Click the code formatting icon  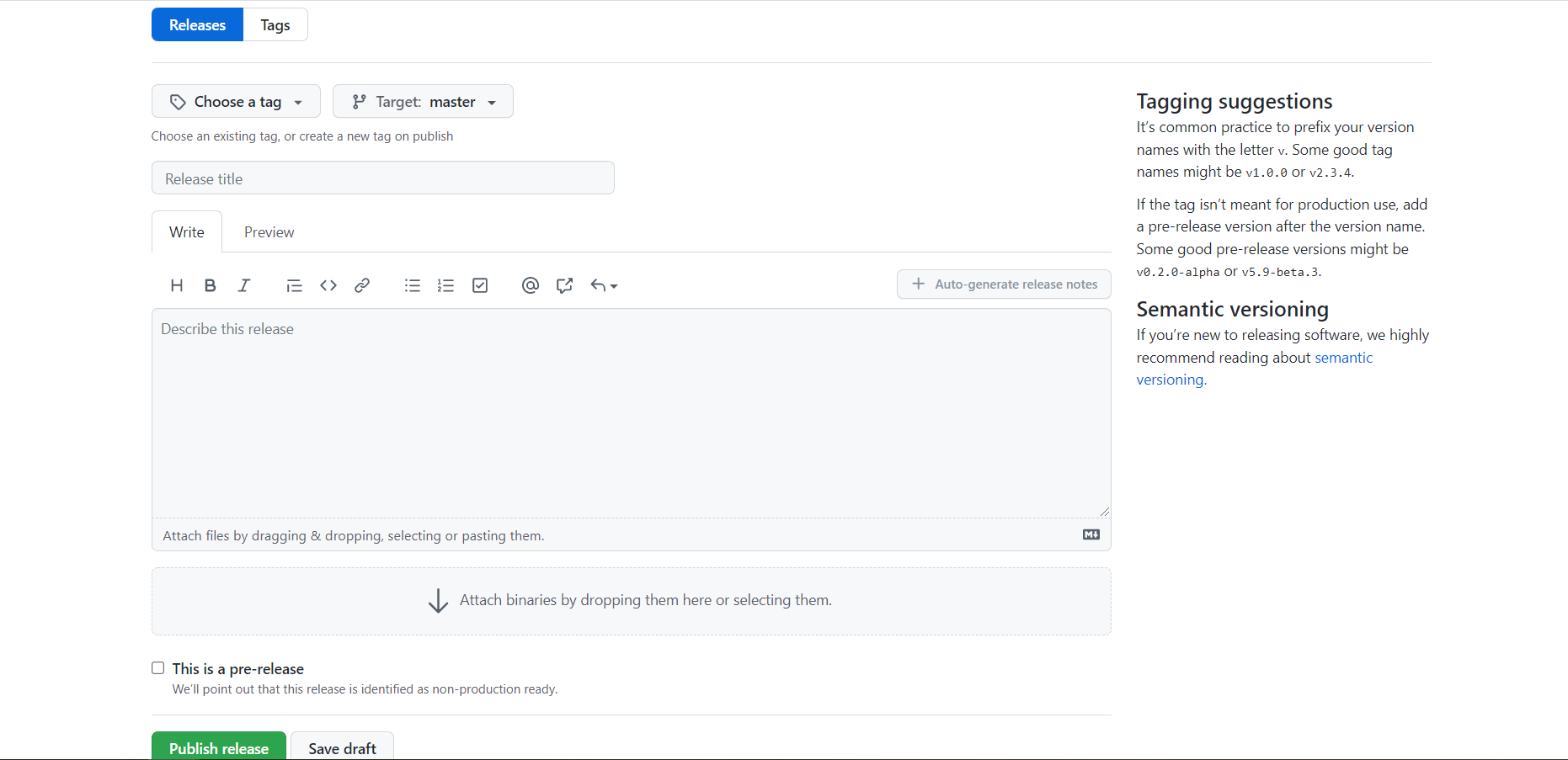pos(328,285)
